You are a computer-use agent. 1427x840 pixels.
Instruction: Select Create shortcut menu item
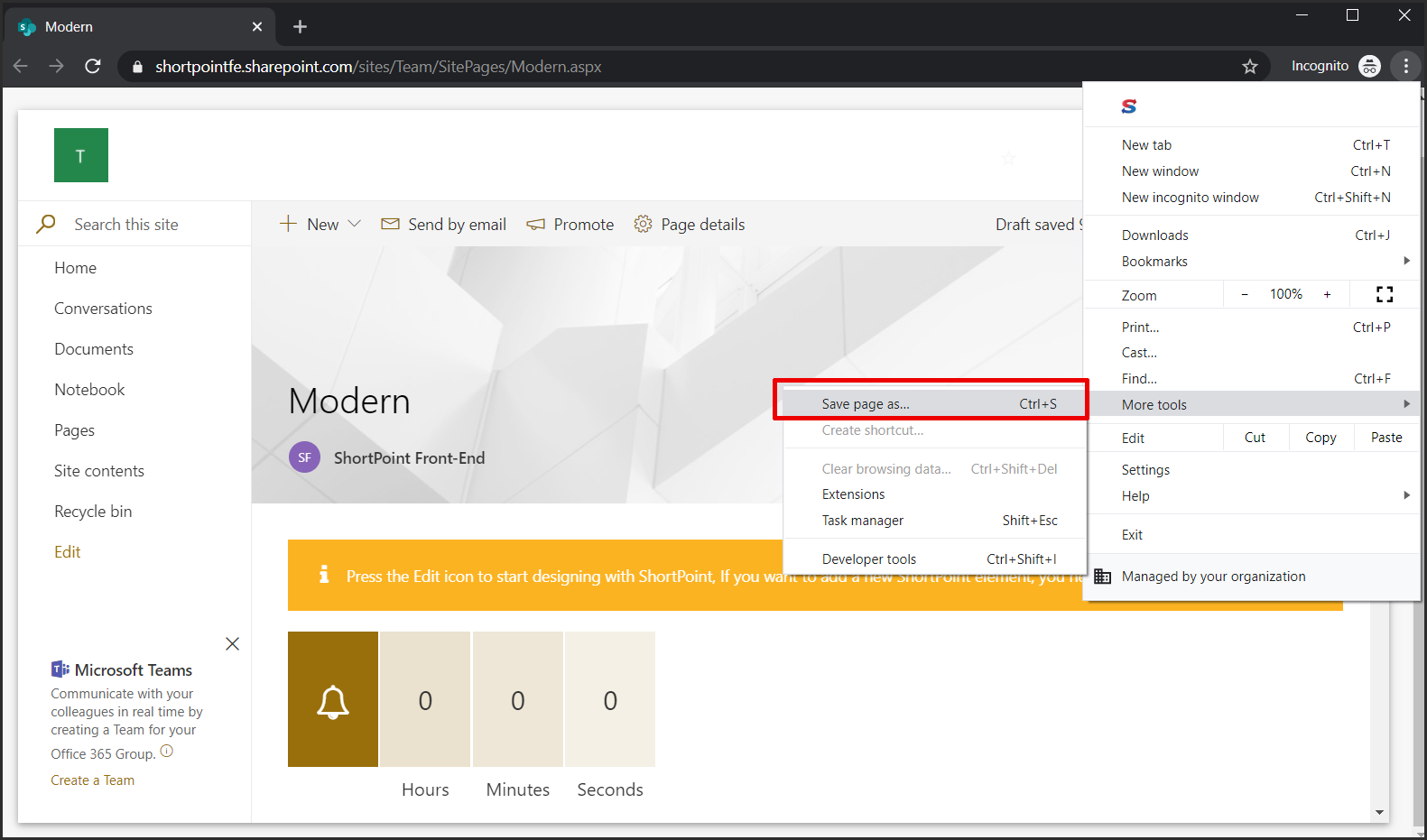pyautogui.click(x=934, y=430)
